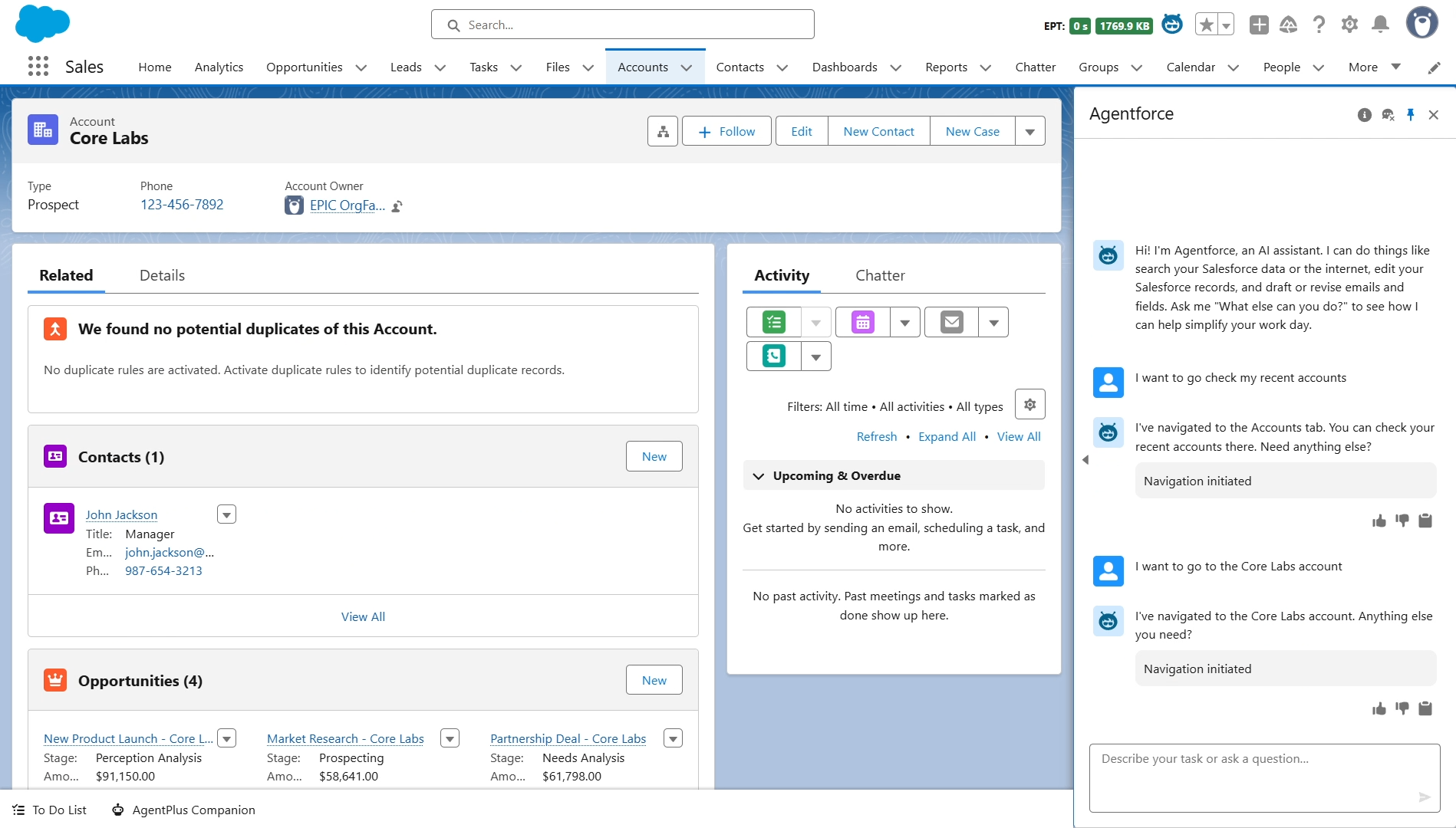Open Partnership Deal - Core Labs opportunity

tap(568, 739)
